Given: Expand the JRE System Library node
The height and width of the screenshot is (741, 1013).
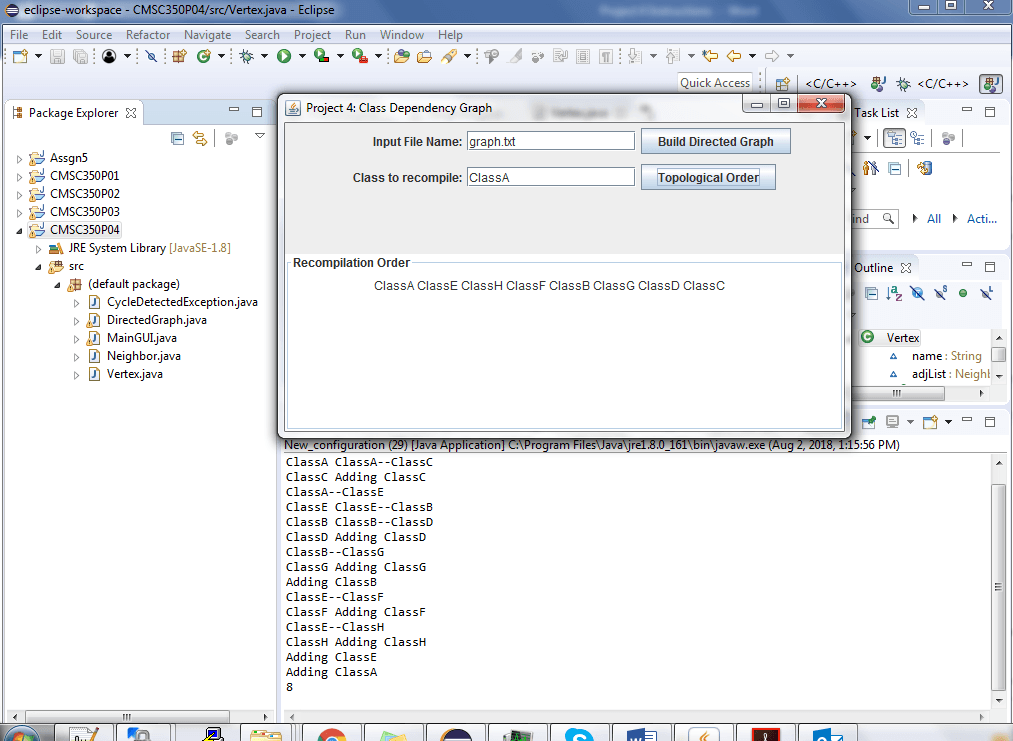Looking at the screenshot, I should 38,249.
